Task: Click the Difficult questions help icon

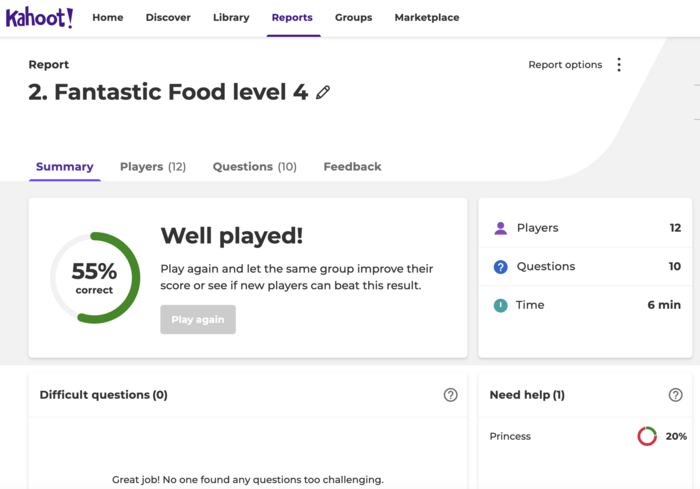Action: 450,395
